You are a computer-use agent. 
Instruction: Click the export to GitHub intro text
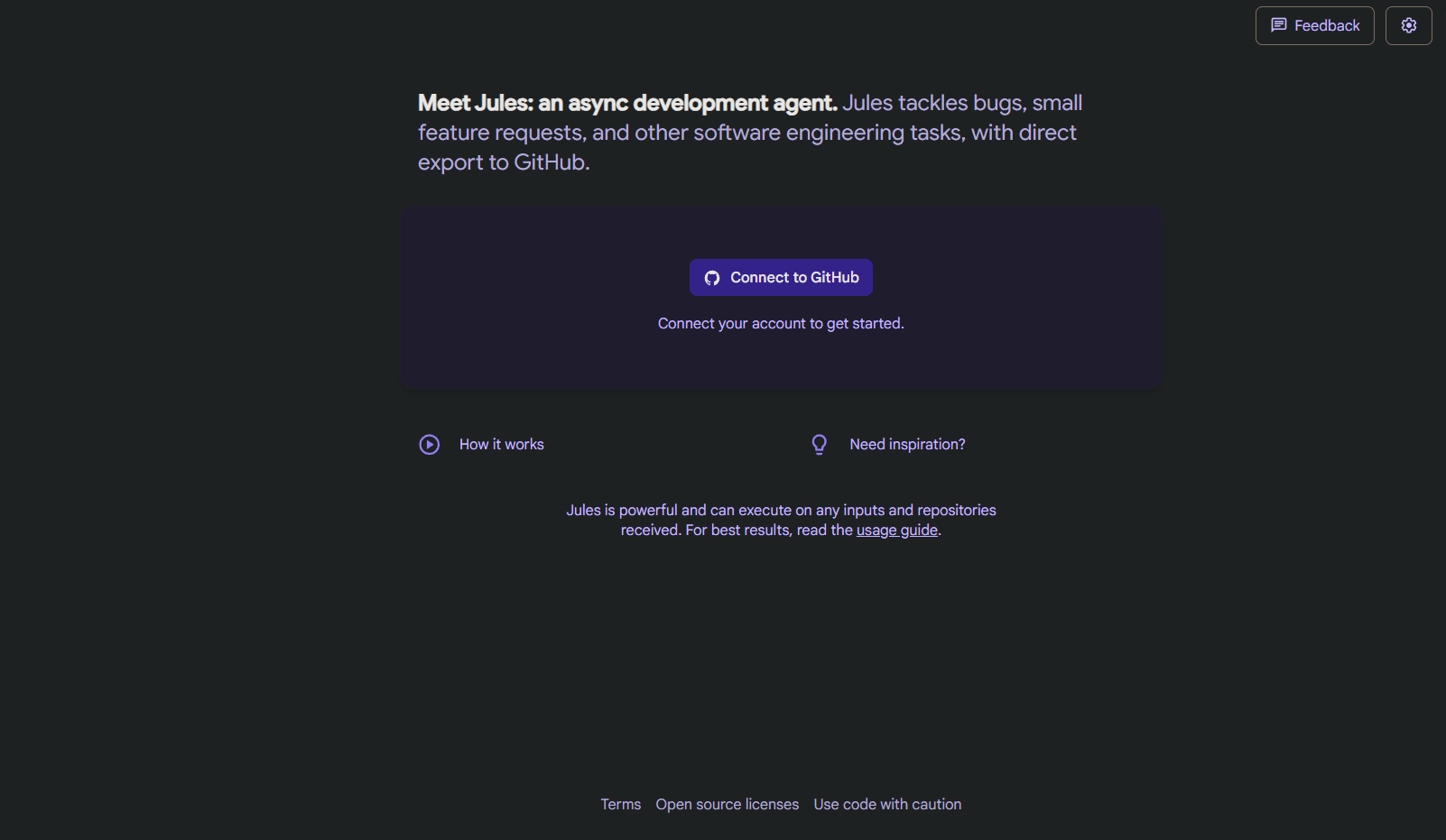pos(503,163)
